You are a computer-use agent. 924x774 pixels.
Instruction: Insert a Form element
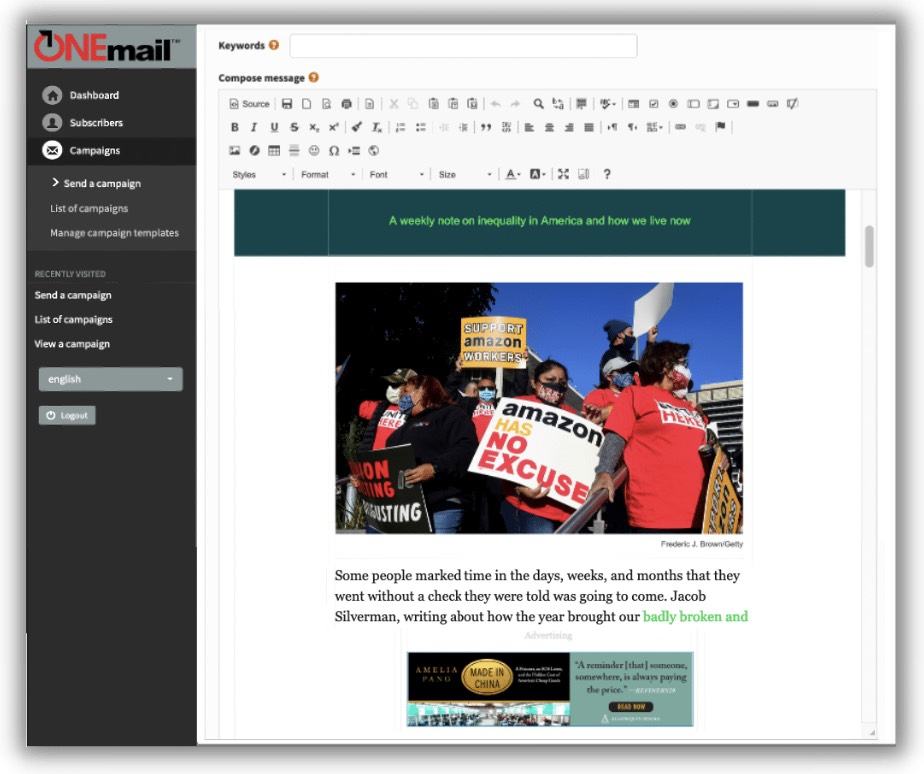633,104
